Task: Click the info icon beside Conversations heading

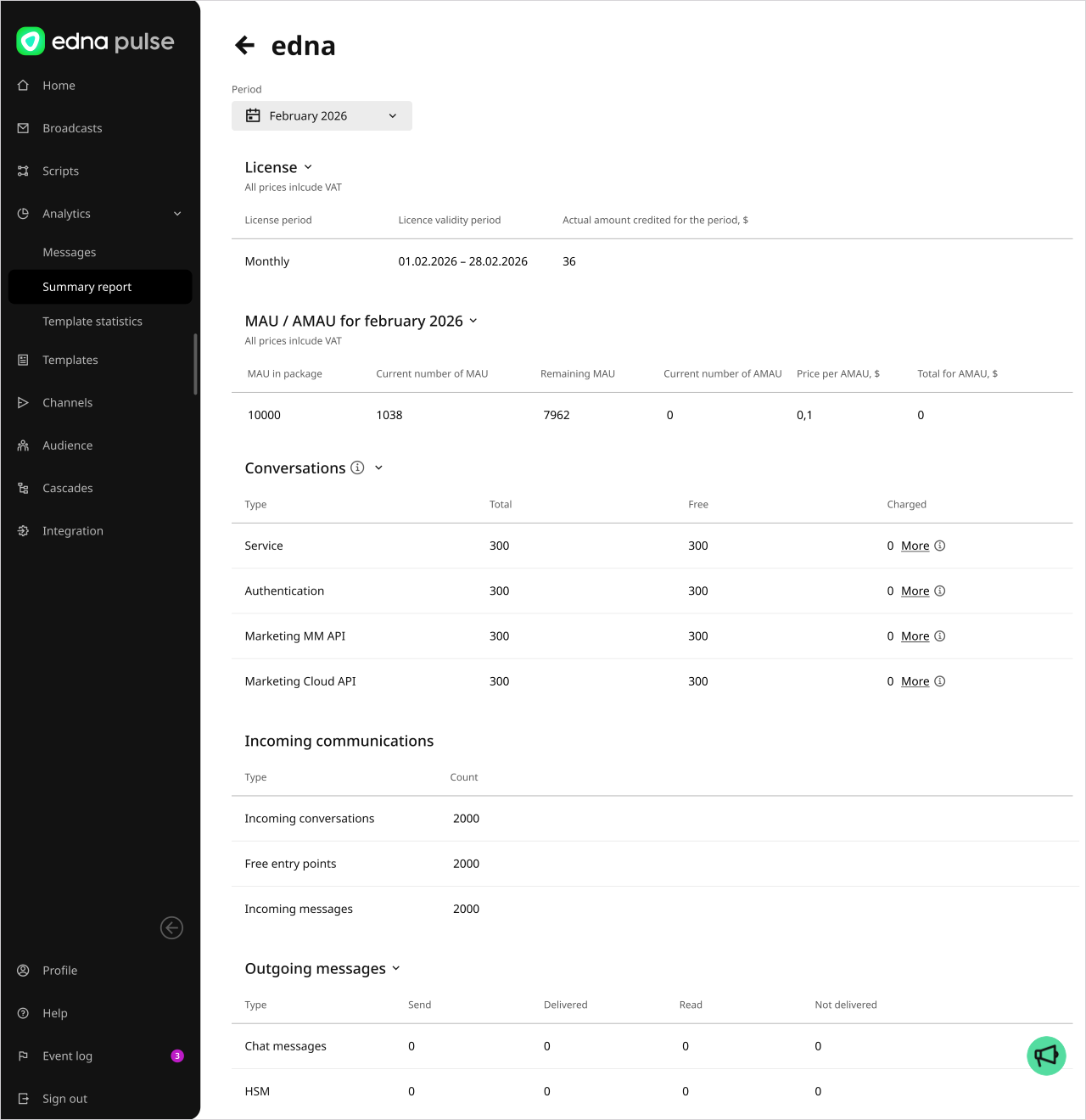Action: 358,468
